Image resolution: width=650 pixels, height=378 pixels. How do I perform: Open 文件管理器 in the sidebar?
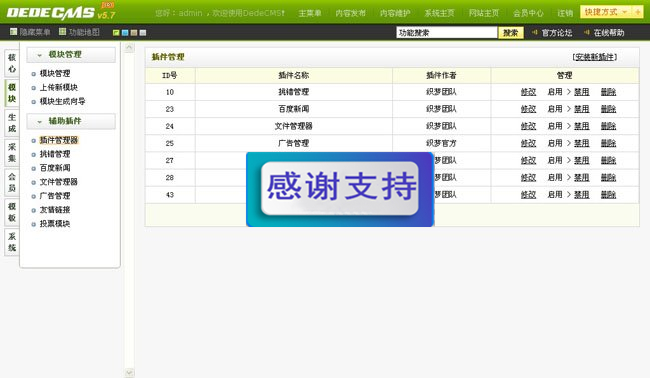(58, 182)
